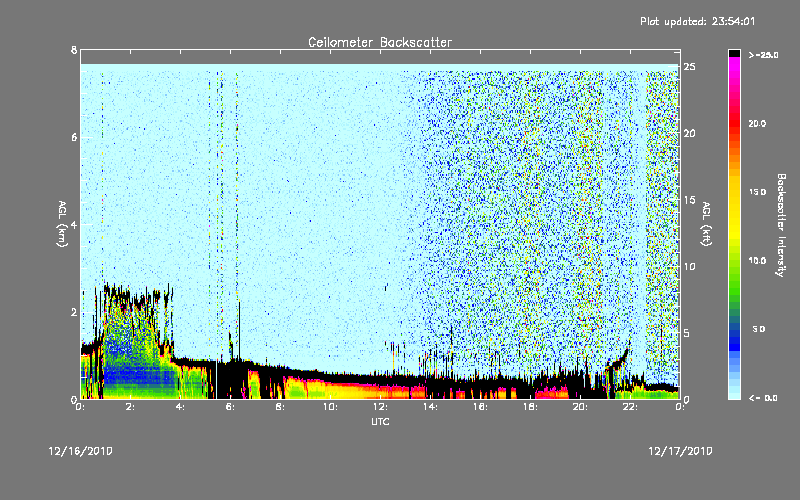Click the 15.0 colorbar tick label

tap(757, 192)
